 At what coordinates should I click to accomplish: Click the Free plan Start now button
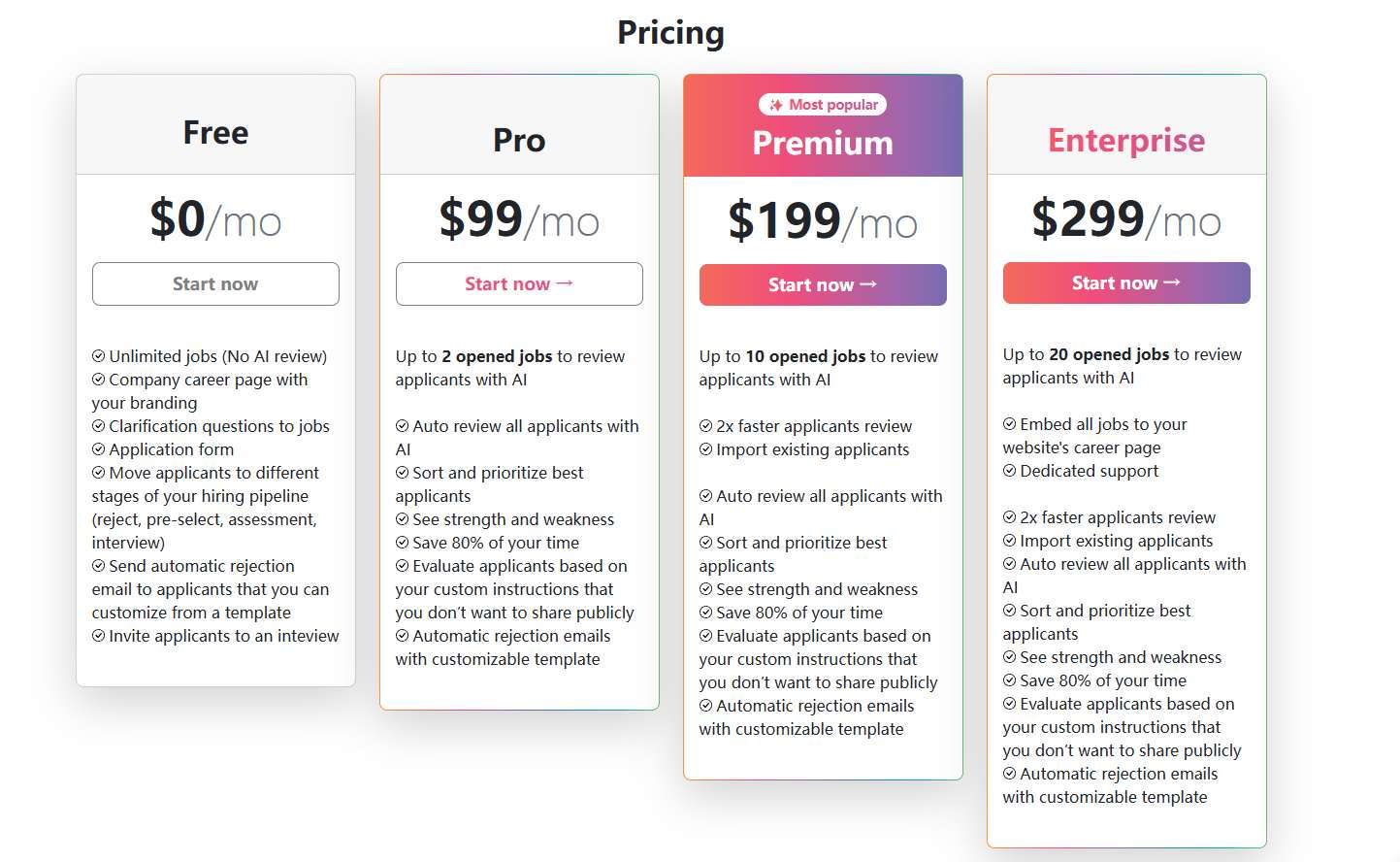(215, 283)
